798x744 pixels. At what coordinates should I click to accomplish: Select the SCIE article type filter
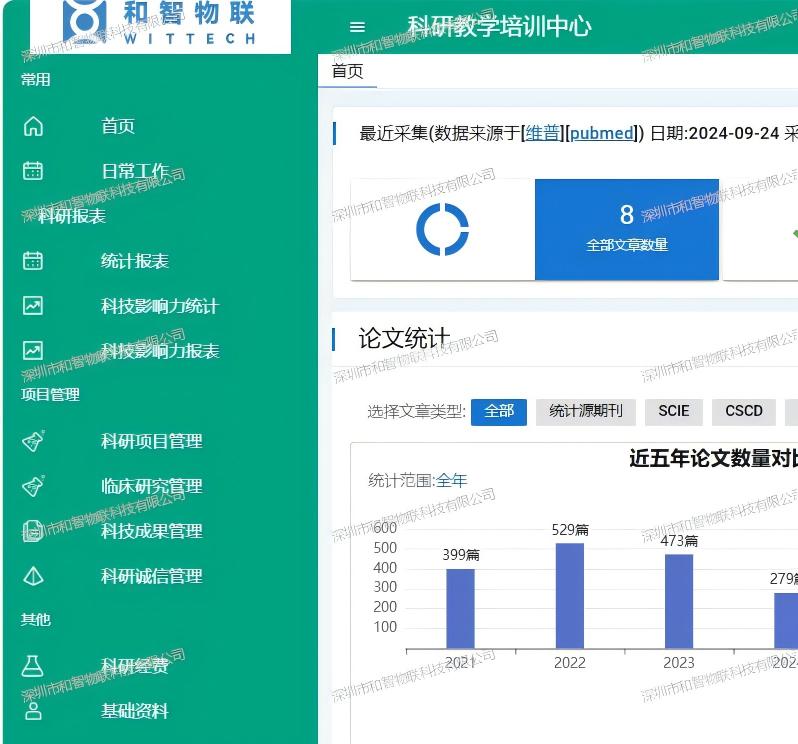tap(673, 411)
